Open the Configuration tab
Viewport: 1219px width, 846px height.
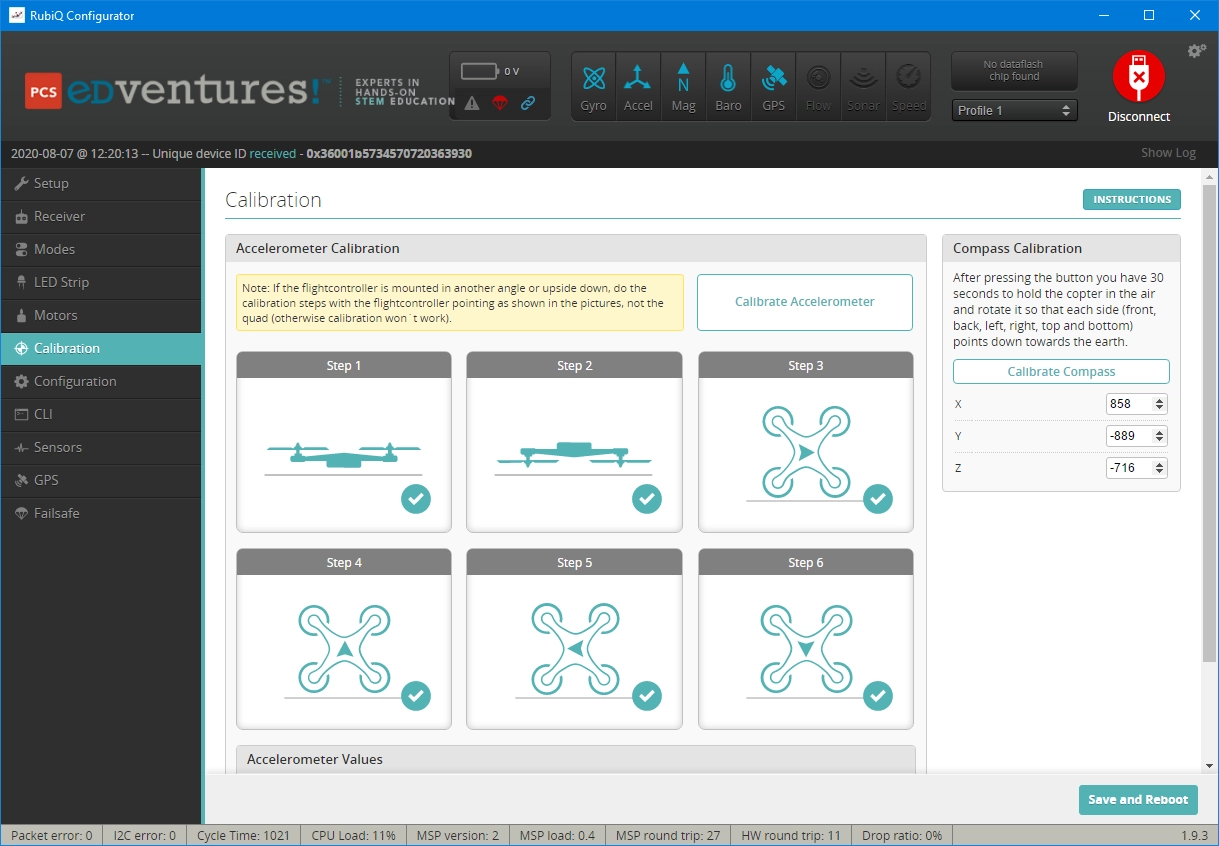click(x=101, y=381)
